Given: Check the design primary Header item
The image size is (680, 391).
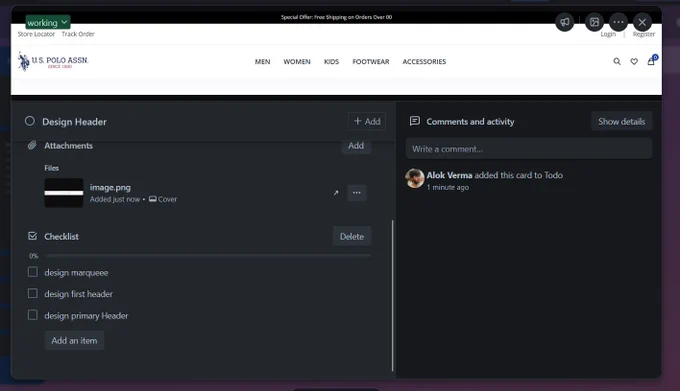Looking at the screenshot, I should click(33, 315).
